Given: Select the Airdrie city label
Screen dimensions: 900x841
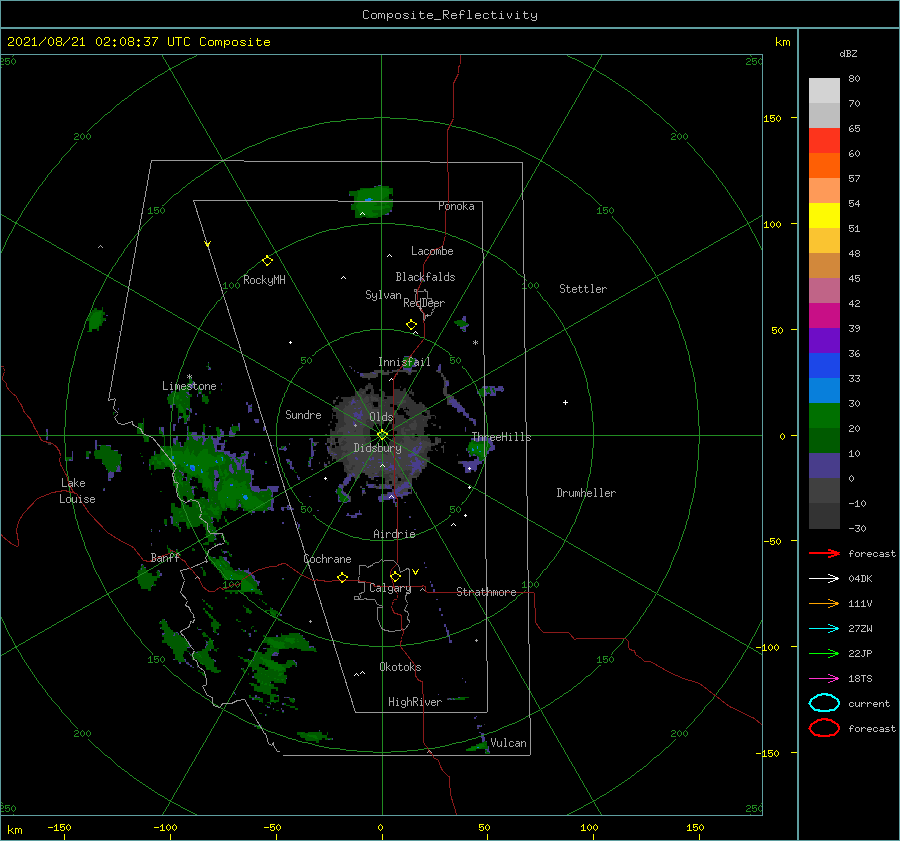Looking at the screenshot, I should pyautogui.click(x=394, y=534).
